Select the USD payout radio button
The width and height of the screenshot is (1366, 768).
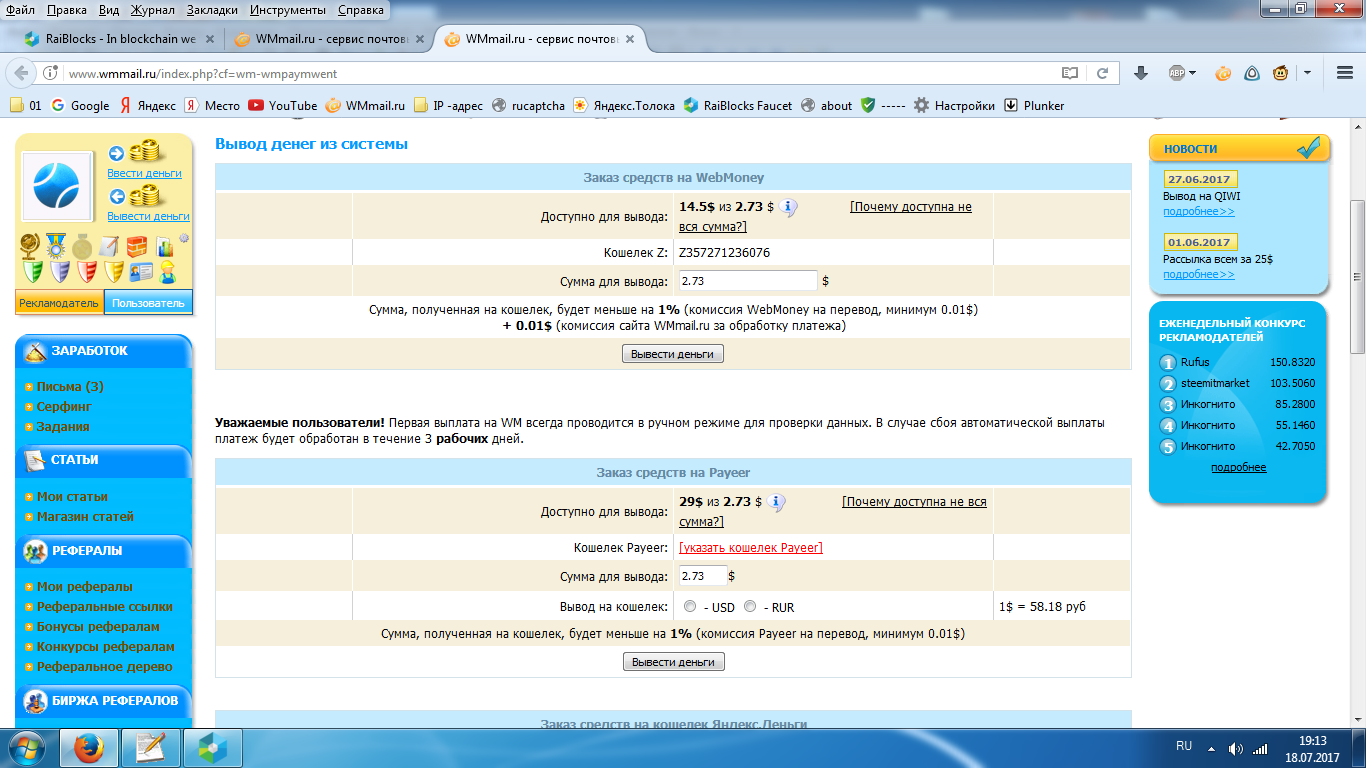pos(690,606)
